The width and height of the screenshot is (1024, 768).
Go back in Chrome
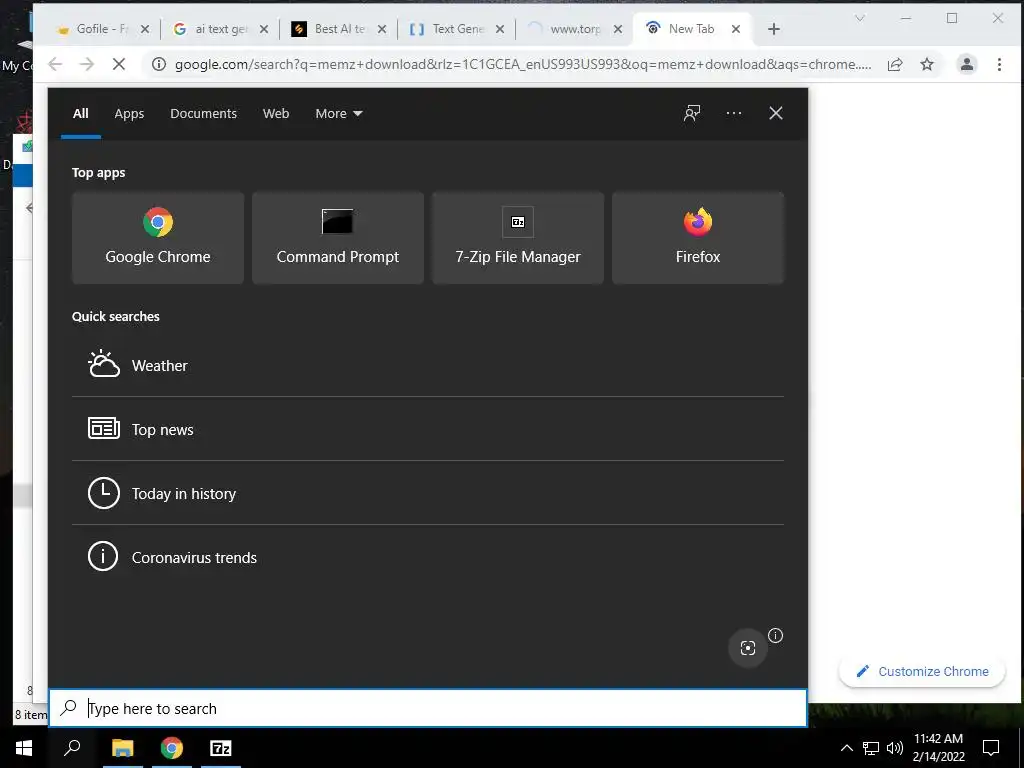[x=56, y=64]
